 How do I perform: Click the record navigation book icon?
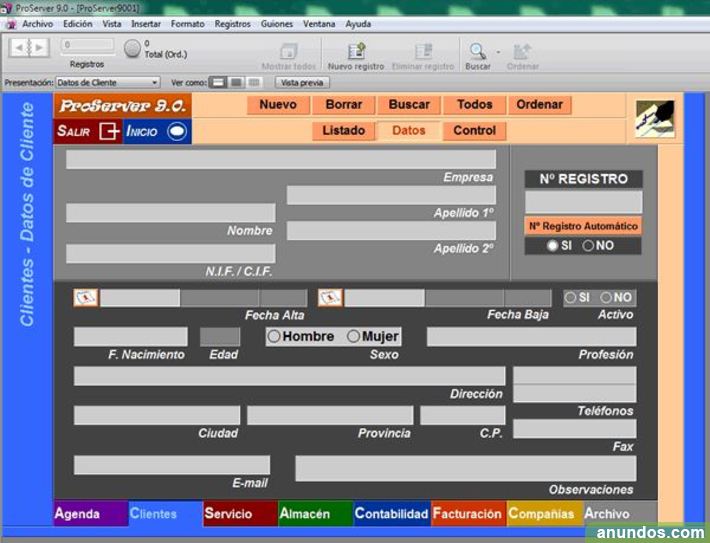[x=29, y=47]
